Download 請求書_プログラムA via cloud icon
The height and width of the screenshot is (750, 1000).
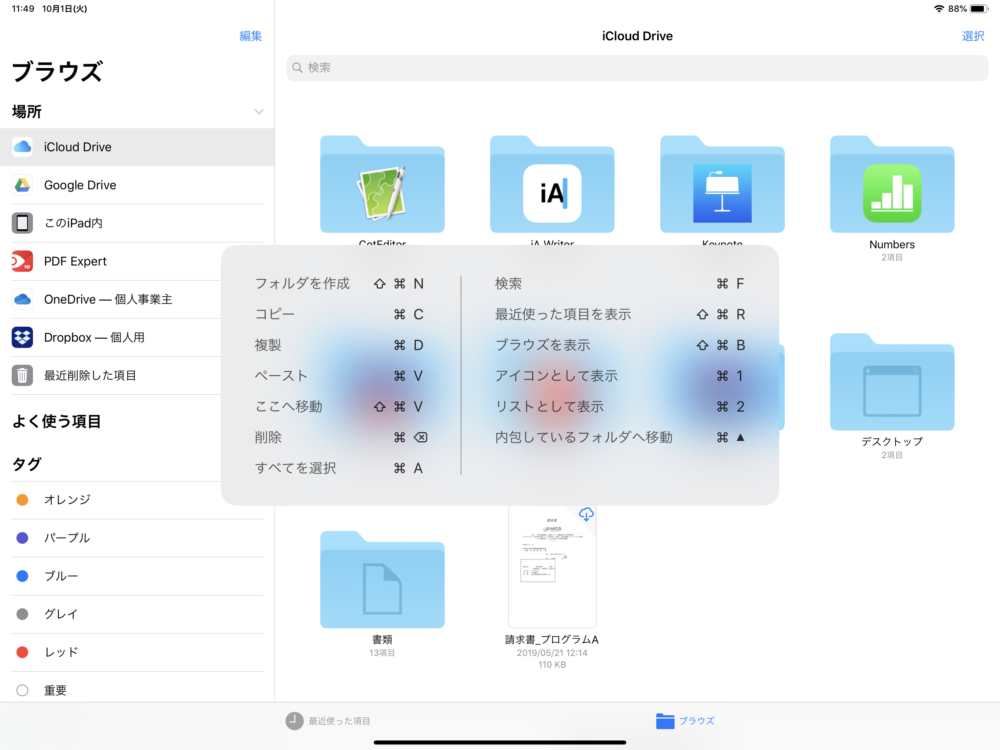point(586,514)
